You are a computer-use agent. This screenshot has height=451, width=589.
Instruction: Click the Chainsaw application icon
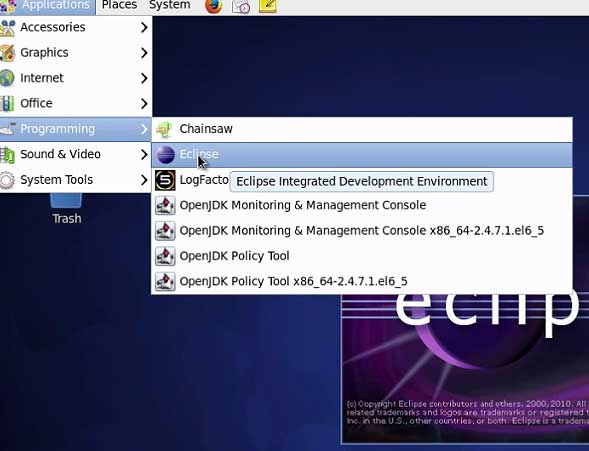[x=165, y=129]
